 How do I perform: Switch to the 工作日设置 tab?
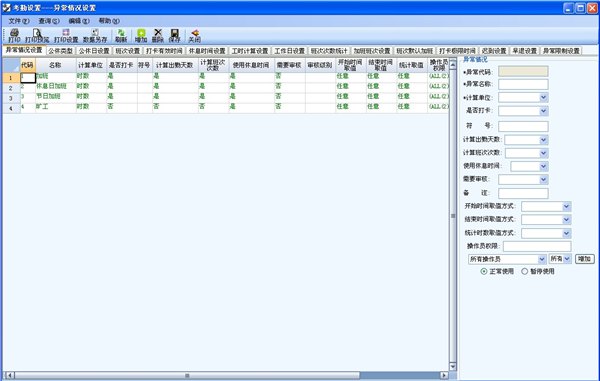click(290, 50)
